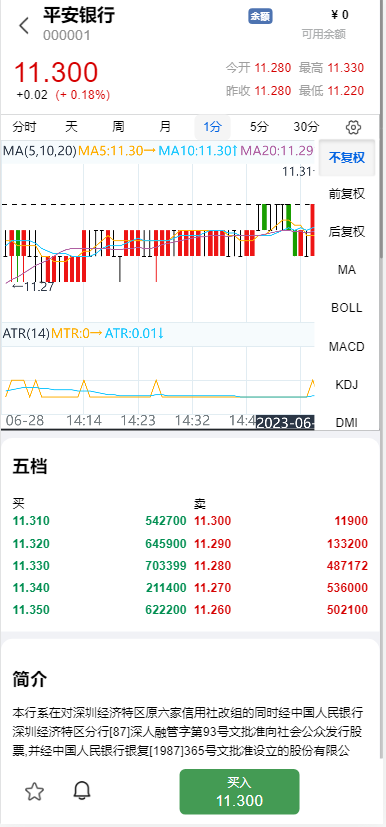Click the 11.310 buy price row

point(100,521)
